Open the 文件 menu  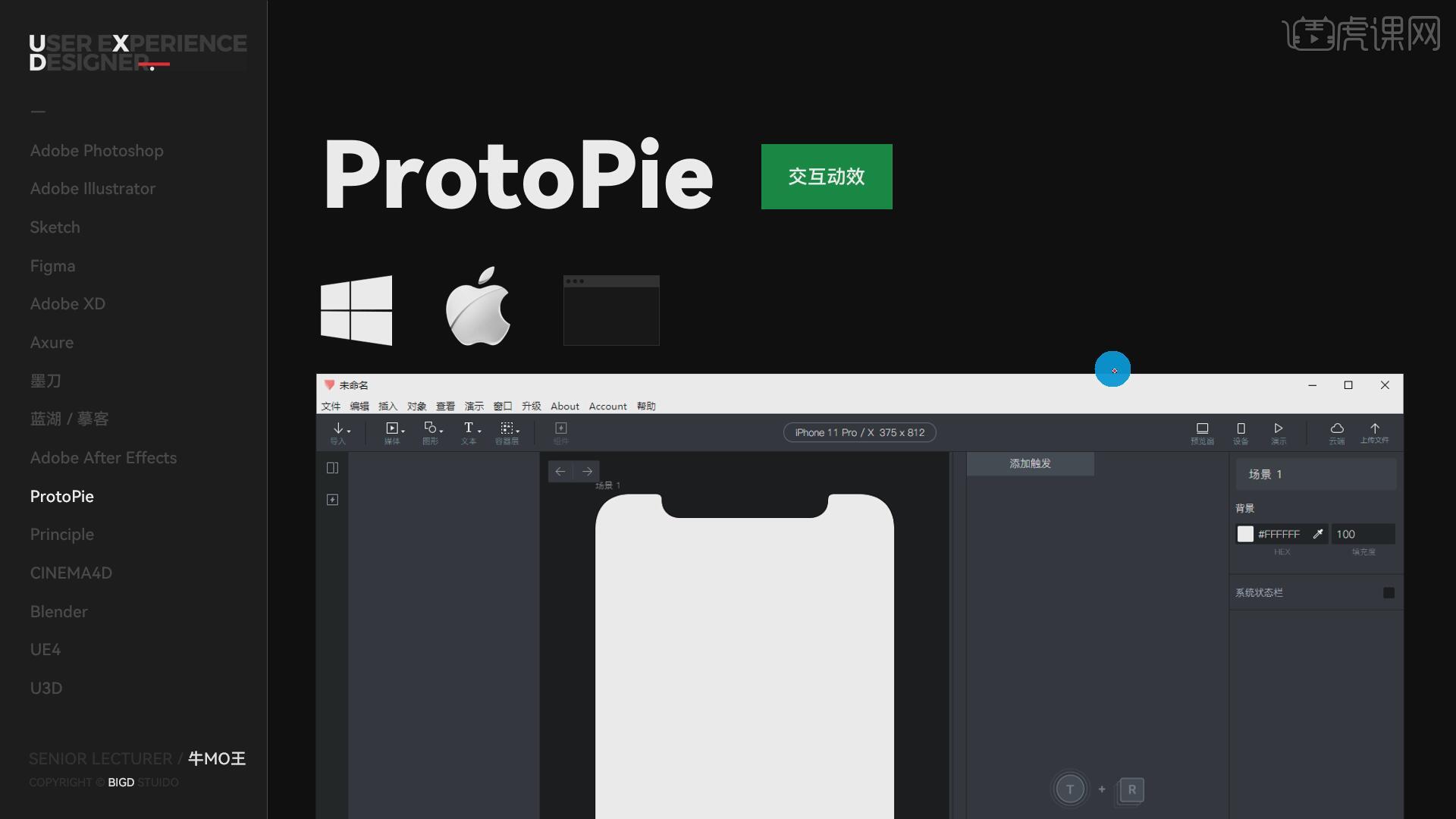[331, 406]
